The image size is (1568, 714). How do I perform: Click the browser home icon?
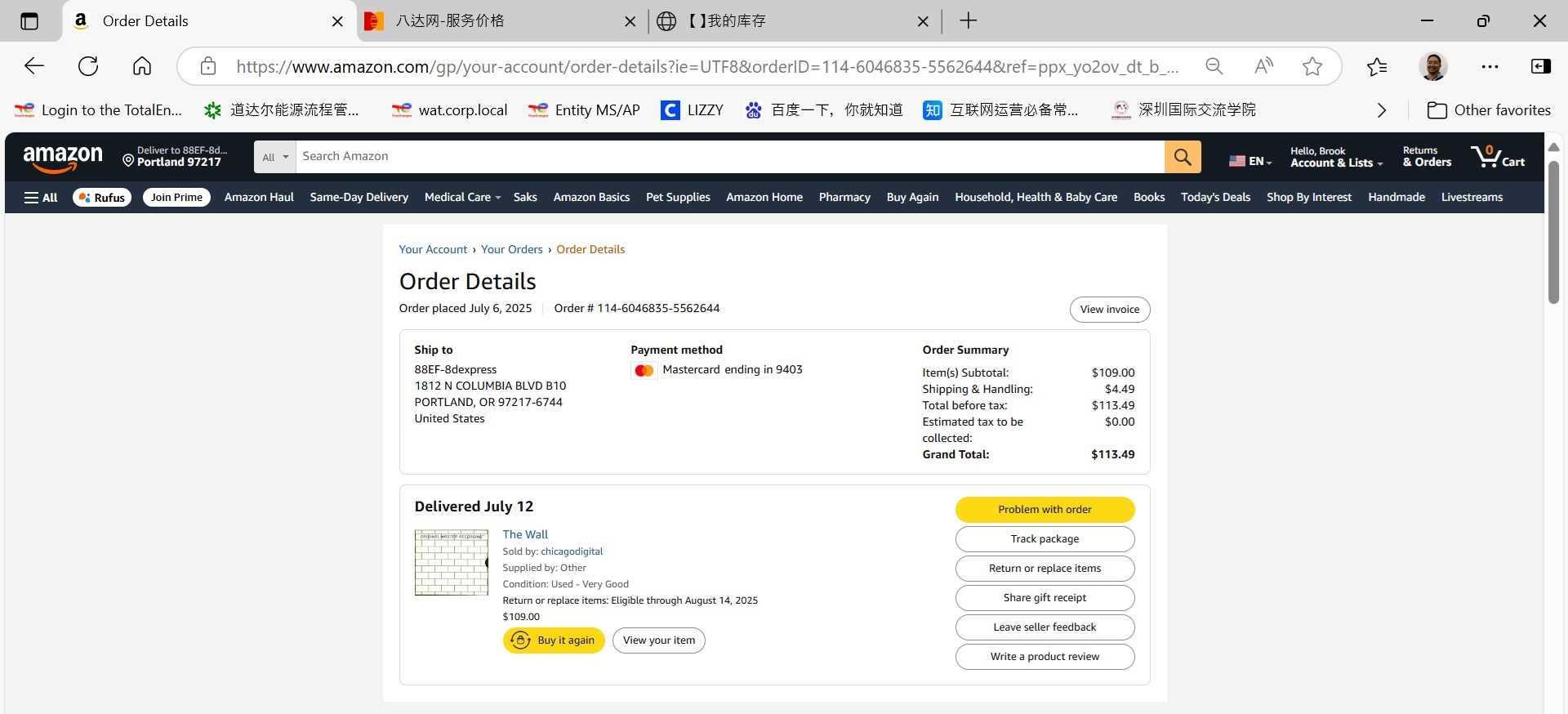(x=142, y=66)
